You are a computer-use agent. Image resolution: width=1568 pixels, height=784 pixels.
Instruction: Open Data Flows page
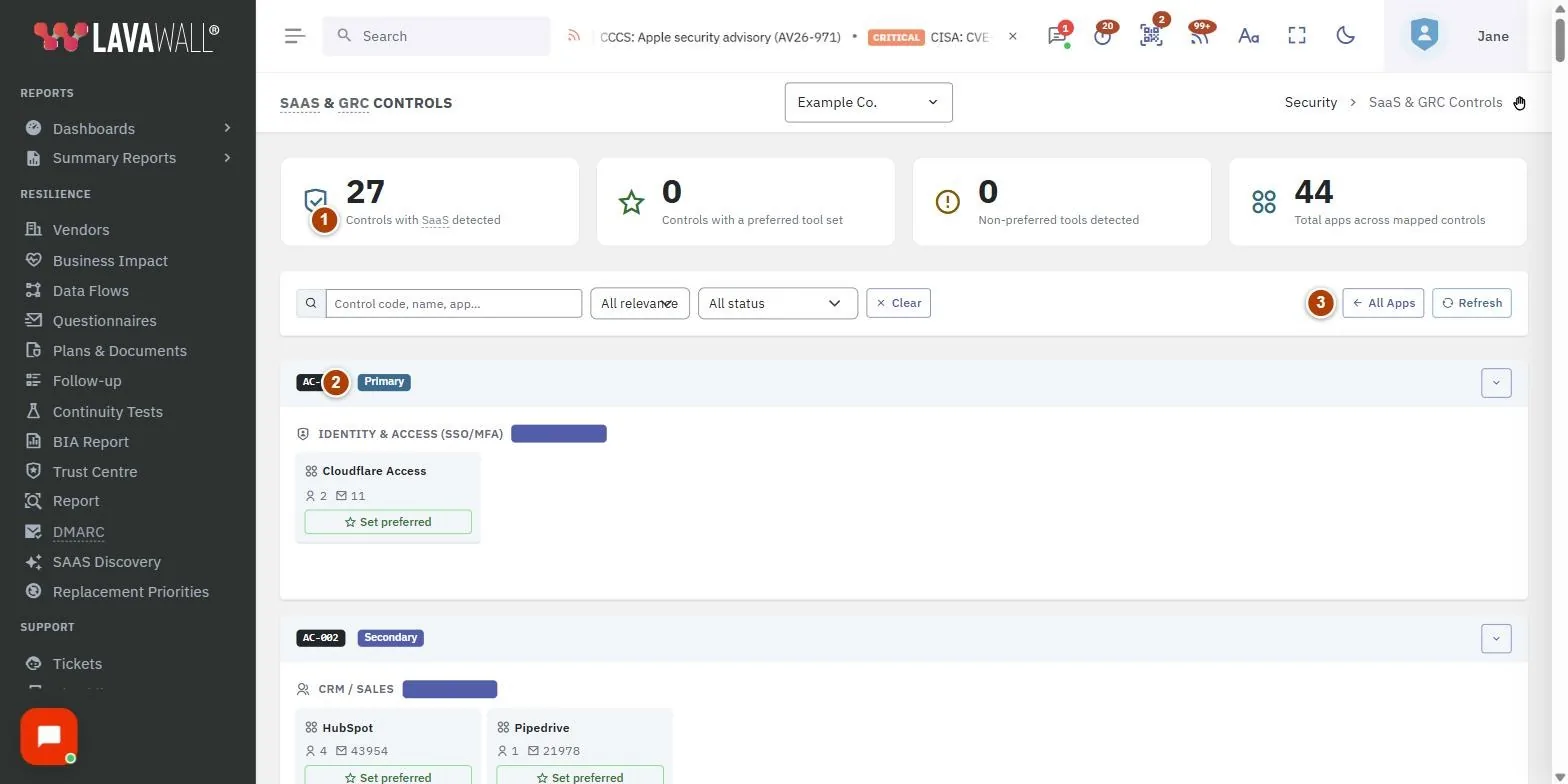90,291
